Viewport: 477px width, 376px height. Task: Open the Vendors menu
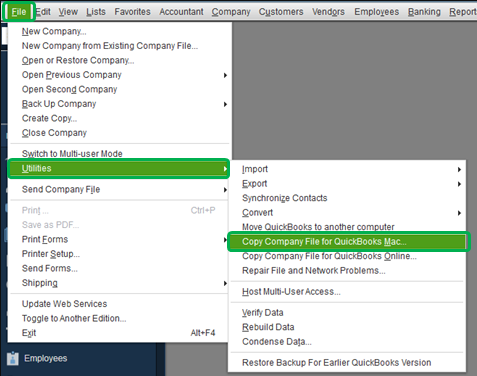328,12
